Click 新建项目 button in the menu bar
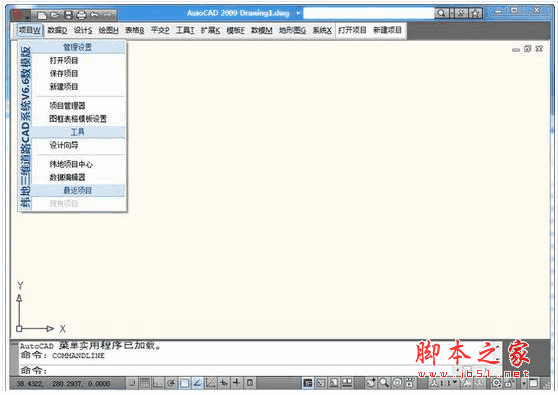 (x=388, y=30)
